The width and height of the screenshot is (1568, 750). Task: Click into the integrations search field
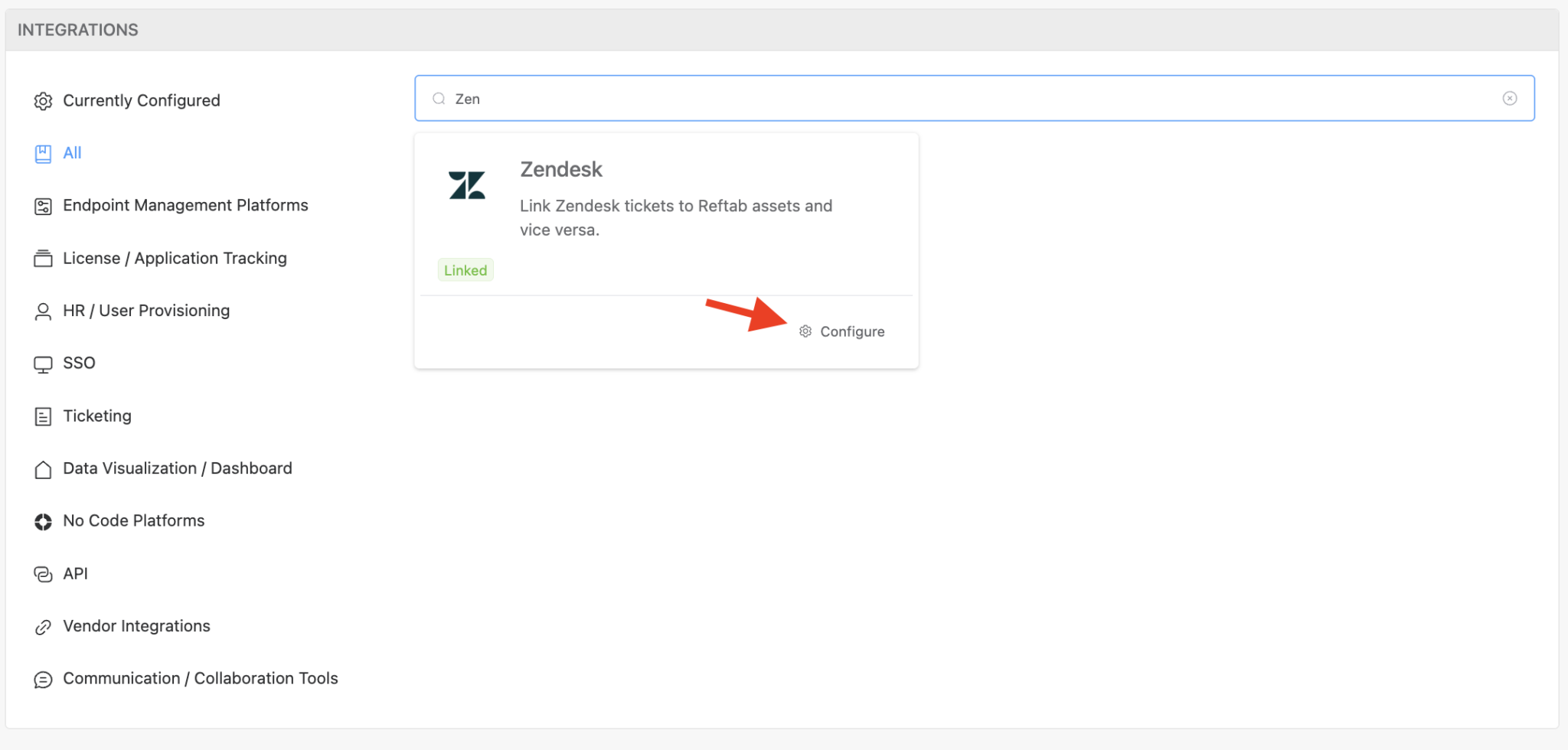point(972,99)
